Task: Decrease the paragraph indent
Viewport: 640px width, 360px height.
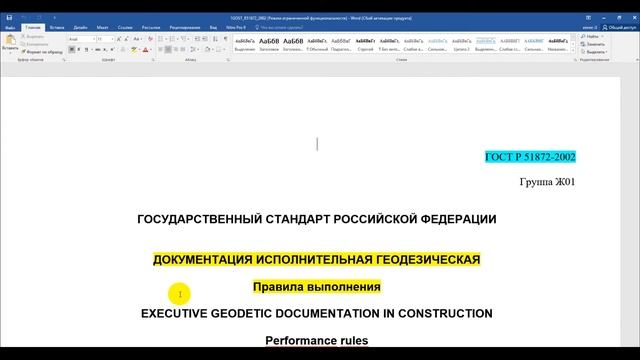Action: 197,39
